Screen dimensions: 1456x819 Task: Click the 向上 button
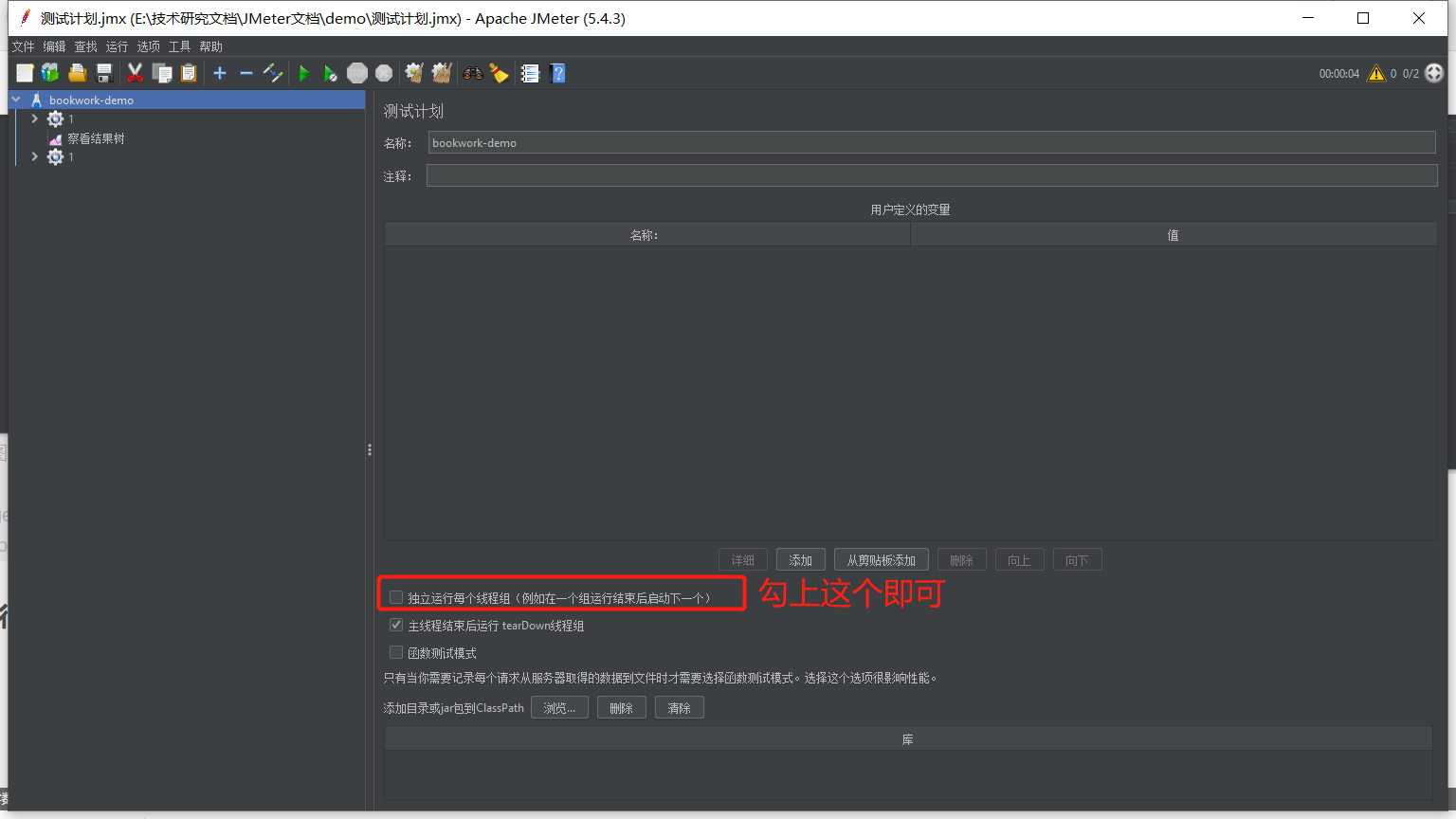click(1020, 560)
